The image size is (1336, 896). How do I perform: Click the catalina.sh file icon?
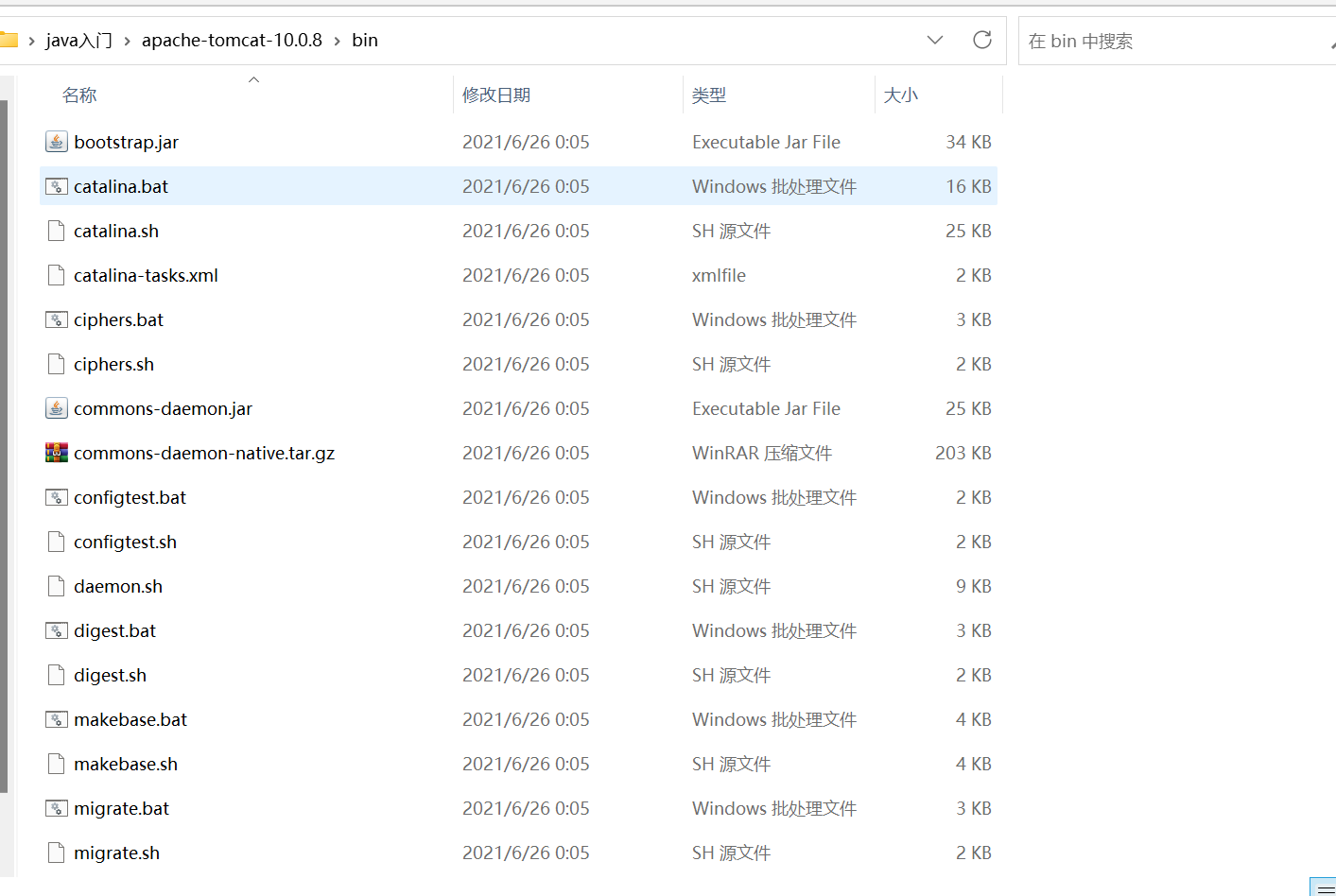(57, 231)
